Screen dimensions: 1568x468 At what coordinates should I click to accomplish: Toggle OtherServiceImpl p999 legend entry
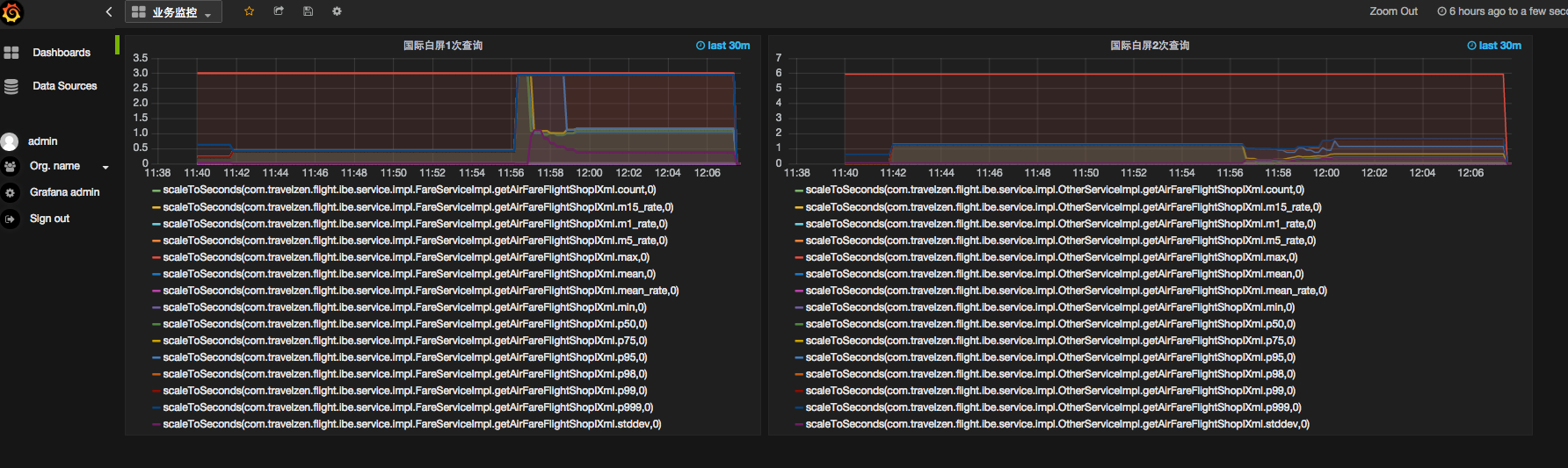(x=1054, y=407)
